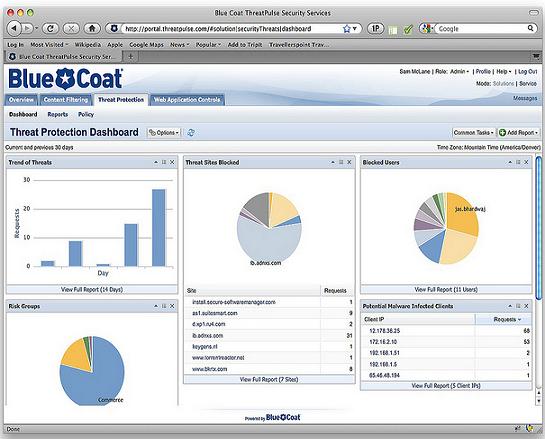Click the Google Maps bookmark
This screenshot has width=545, height=439.
coord(146,45)
